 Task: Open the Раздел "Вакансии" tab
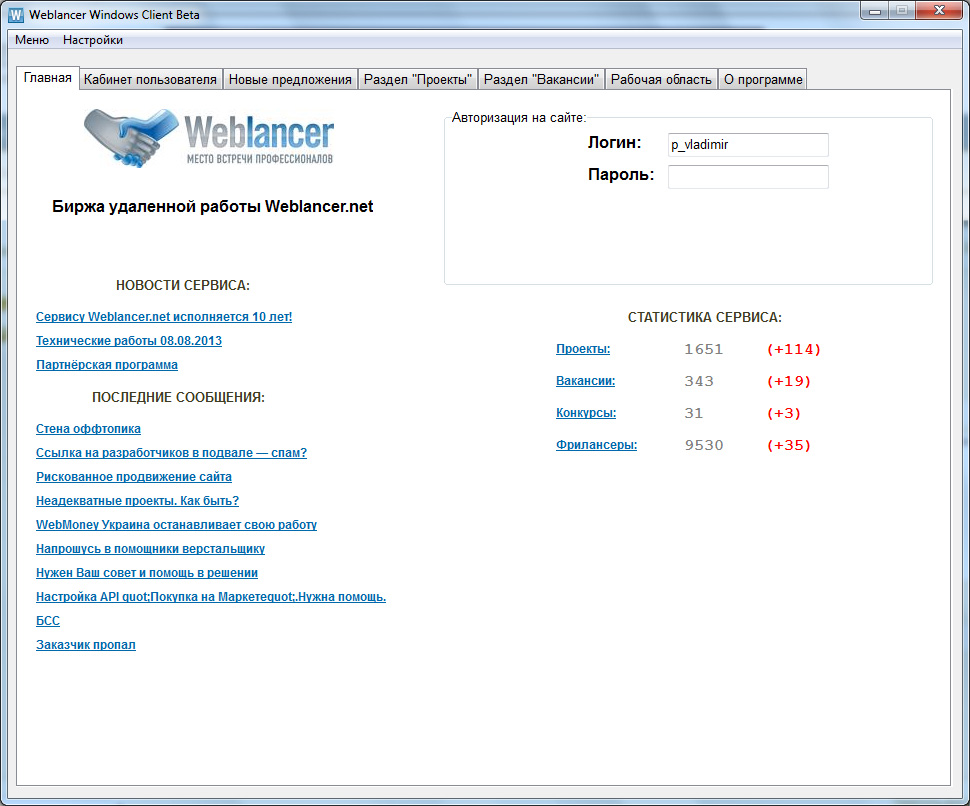(541, 80)
